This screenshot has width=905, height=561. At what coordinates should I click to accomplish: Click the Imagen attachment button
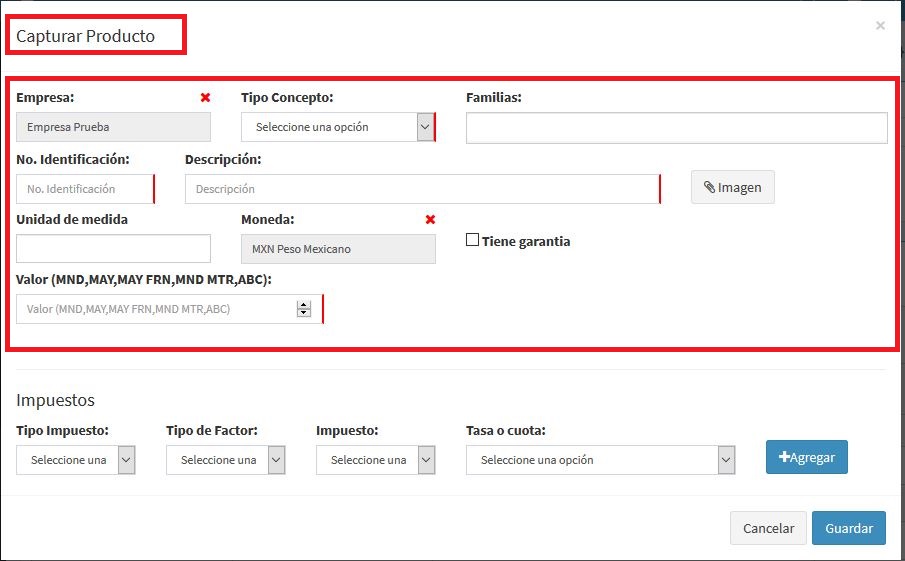tap(732, 187)
